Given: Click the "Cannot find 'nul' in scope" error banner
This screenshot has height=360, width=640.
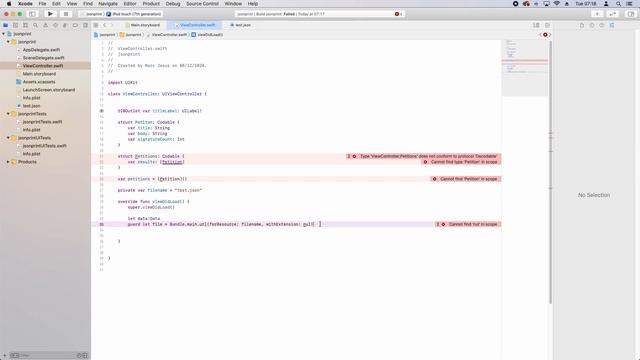Looking at the screenshot, I should (468, 224).
